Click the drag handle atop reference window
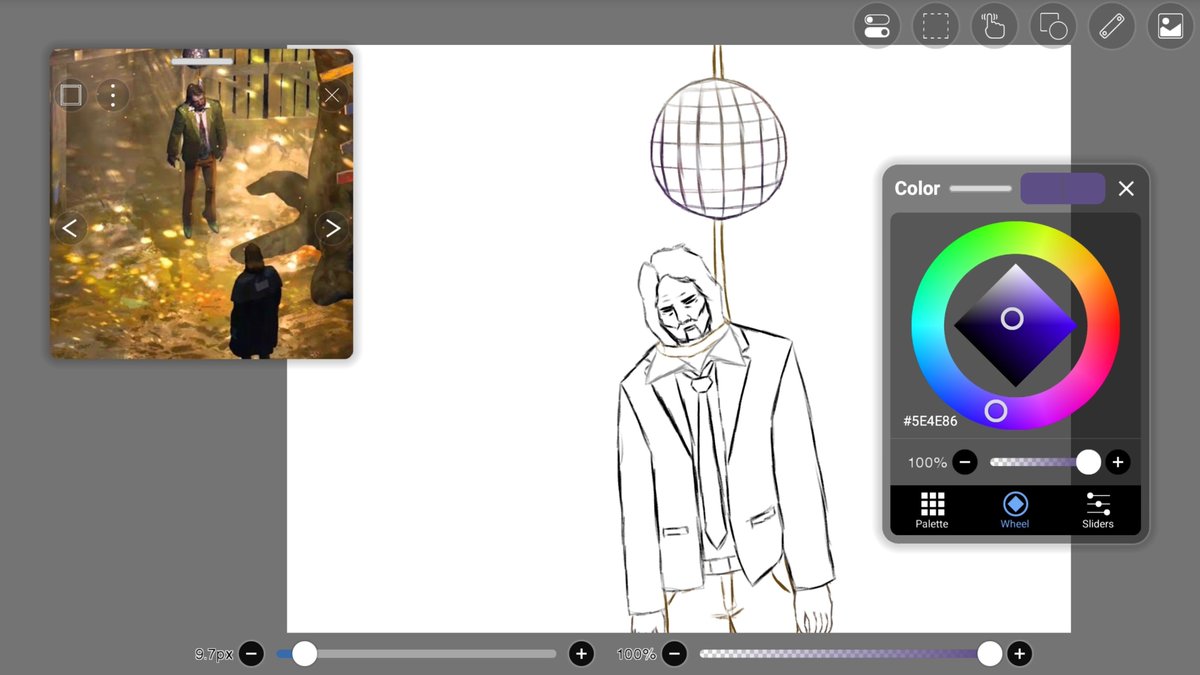 pos(202,61)
